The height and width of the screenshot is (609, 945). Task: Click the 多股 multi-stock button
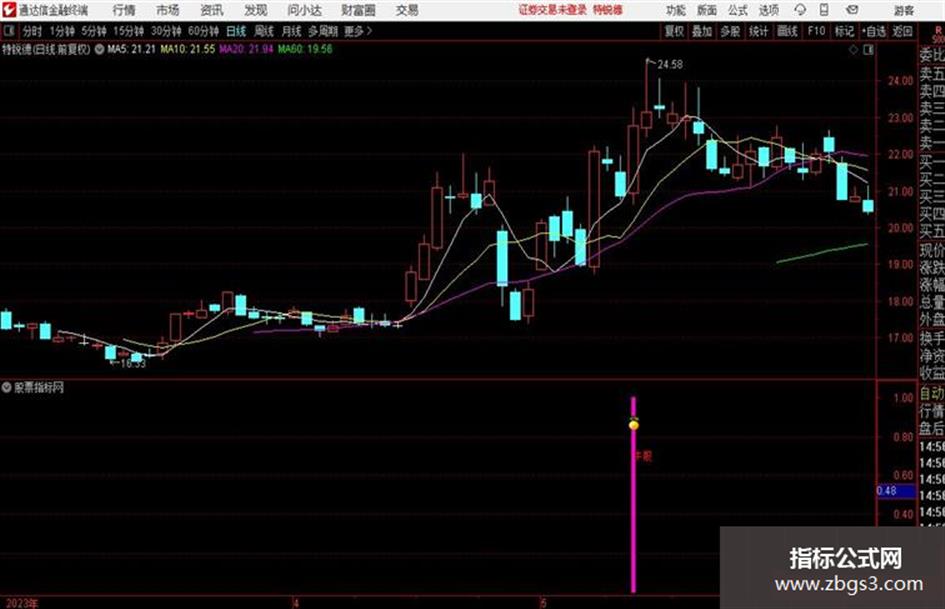tap(730, 31)
